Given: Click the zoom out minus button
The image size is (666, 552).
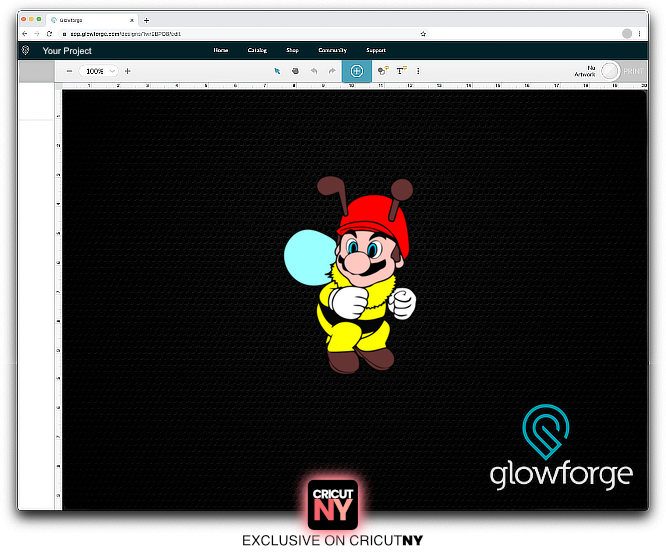Looking at the screenshot, I should (x=69, y=71).
